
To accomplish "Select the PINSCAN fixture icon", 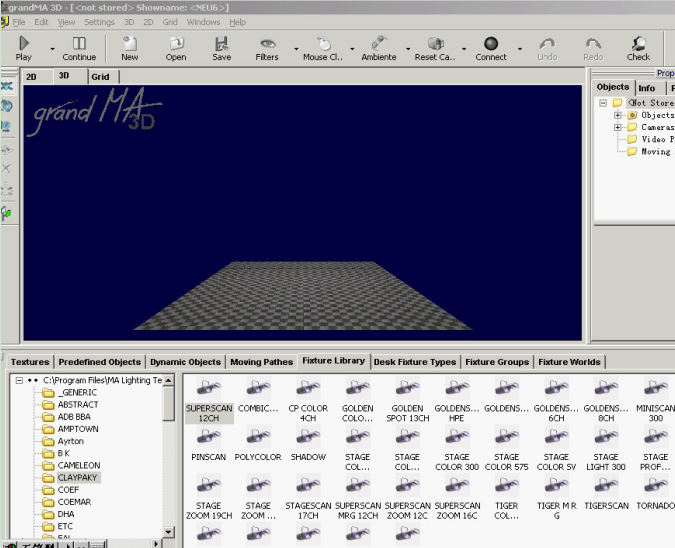I will point(209,438).
